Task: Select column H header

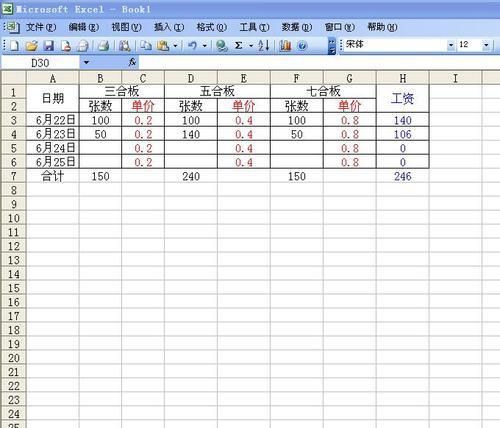Action: point(403,78)
